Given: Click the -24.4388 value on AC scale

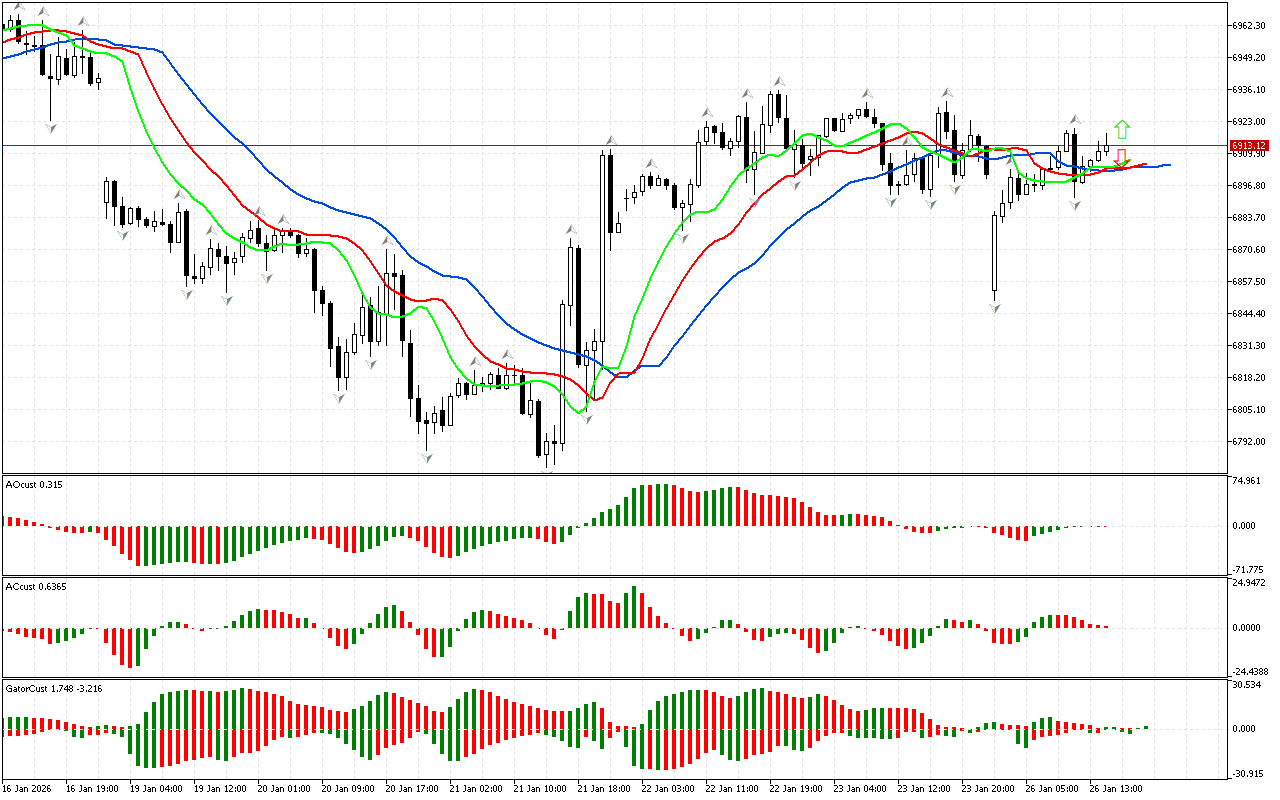Looking at the screenshot, I should click(1250, 671).
